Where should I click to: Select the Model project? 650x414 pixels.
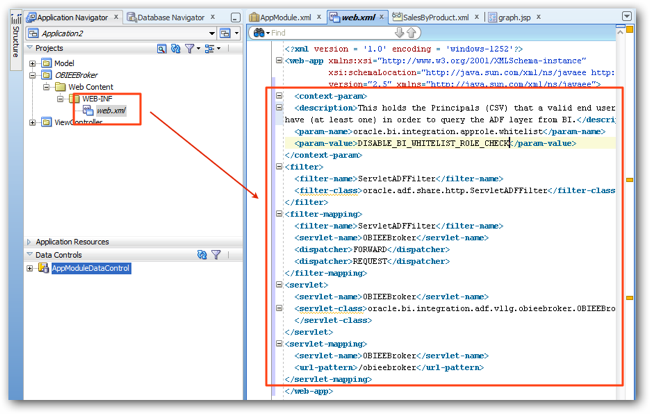(x=64, y=63)
